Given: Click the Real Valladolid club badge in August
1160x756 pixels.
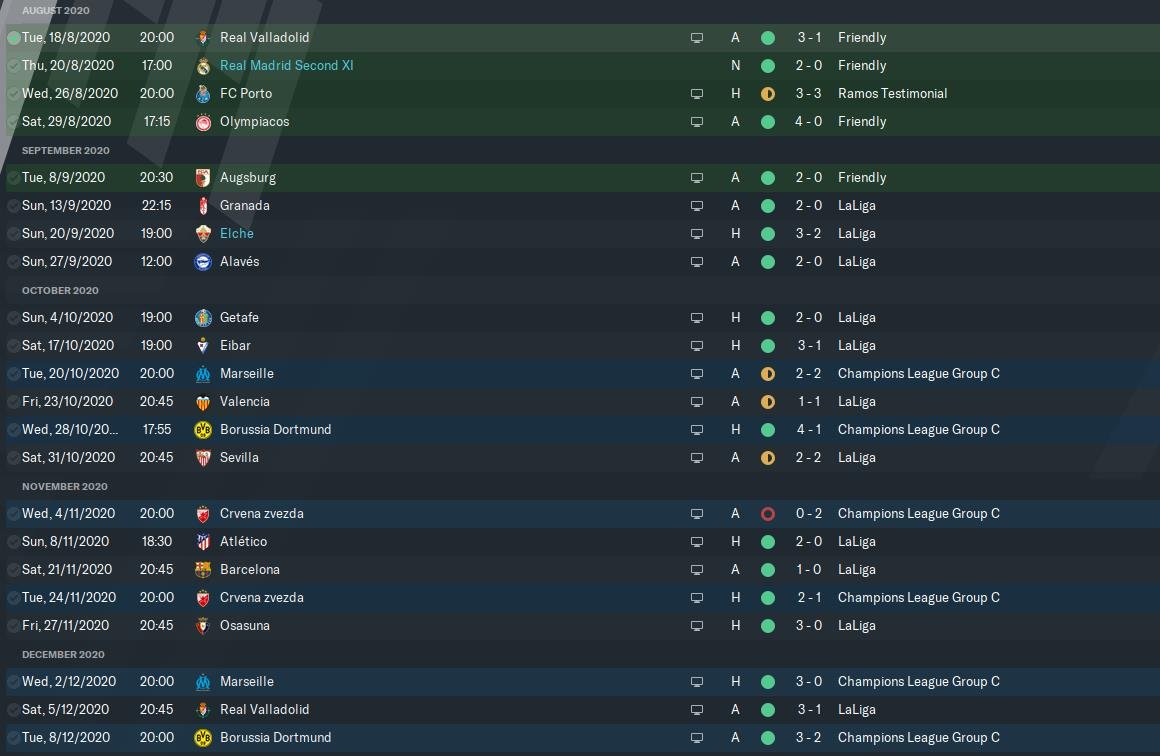Looking at the screenshot, I should pos(203,38).
